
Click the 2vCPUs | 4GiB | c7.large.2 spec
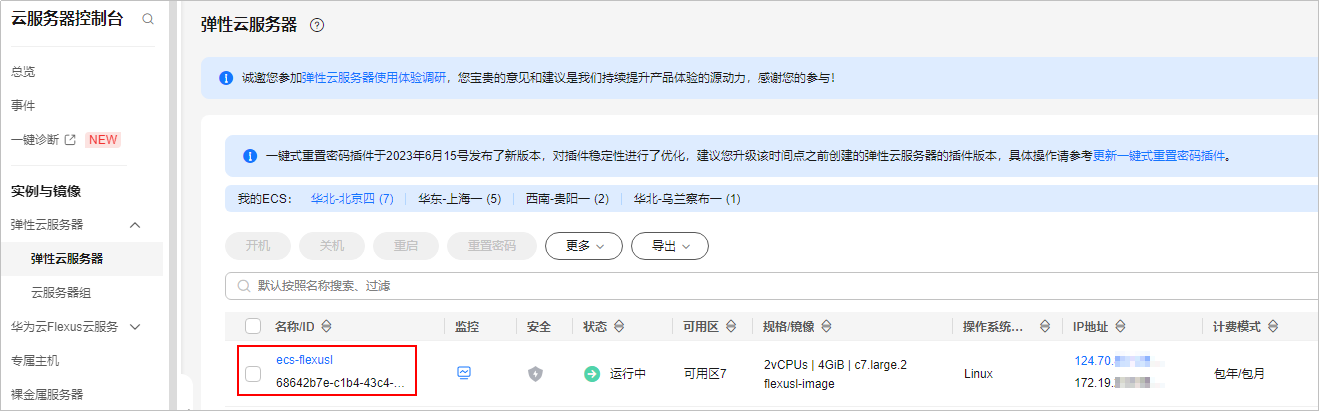(x=835, y=364)
